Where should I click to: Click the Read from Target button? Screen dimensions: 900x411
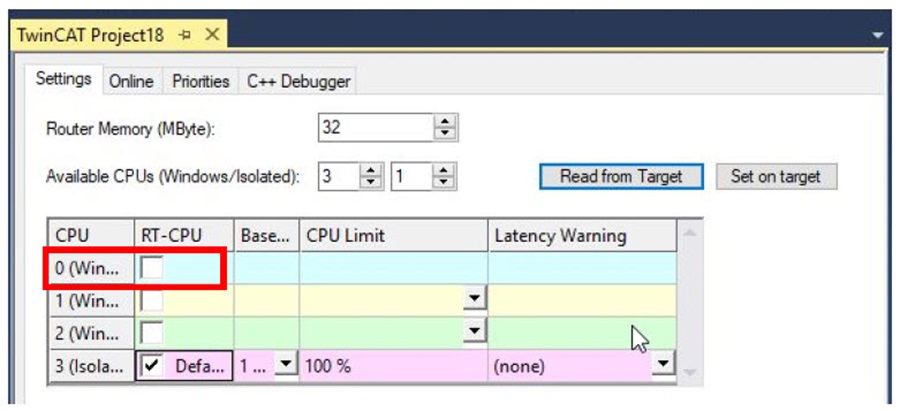point(621,176)
